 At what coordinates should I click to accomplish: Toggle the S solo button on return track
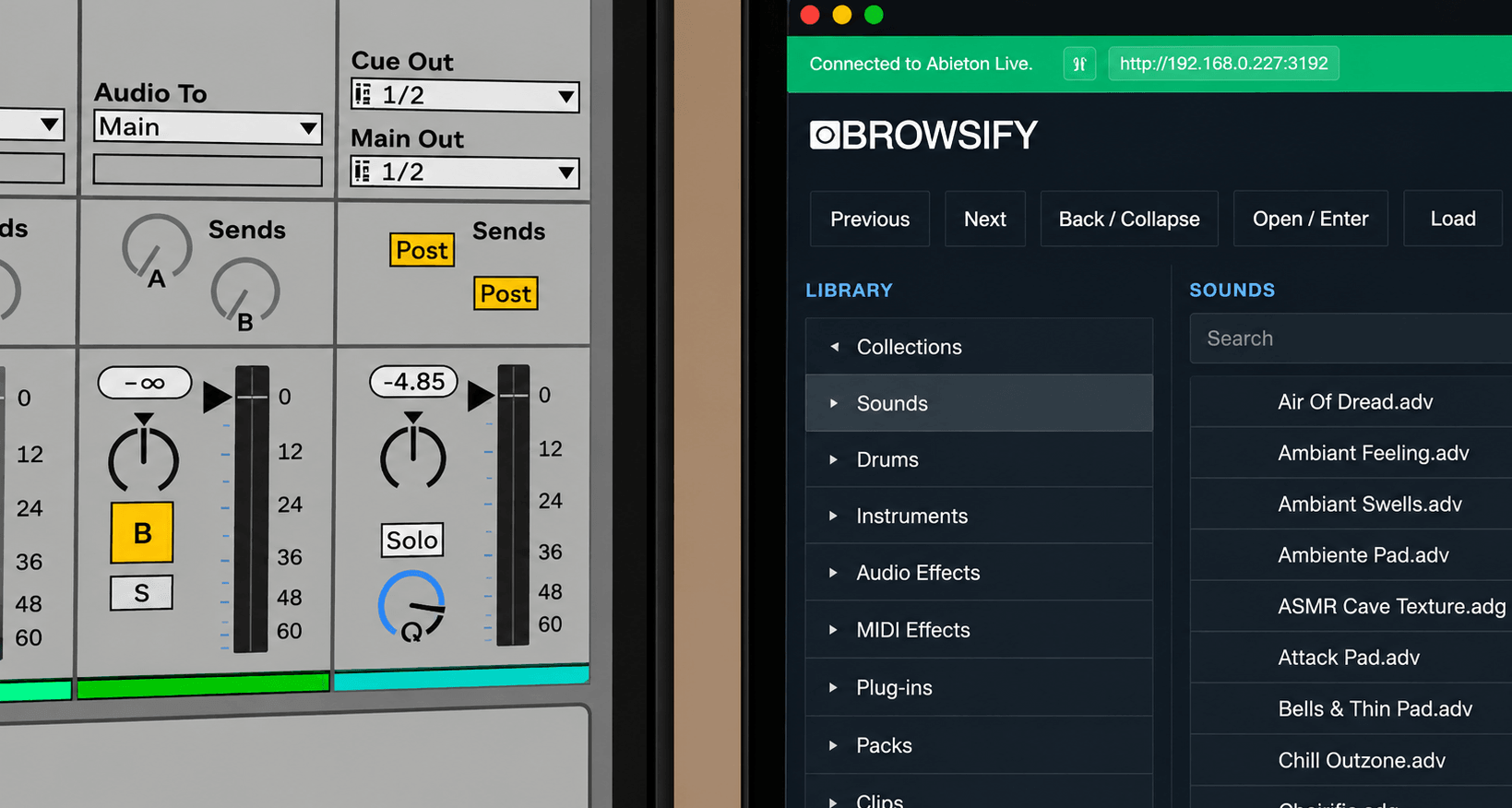tap(141, 593)
